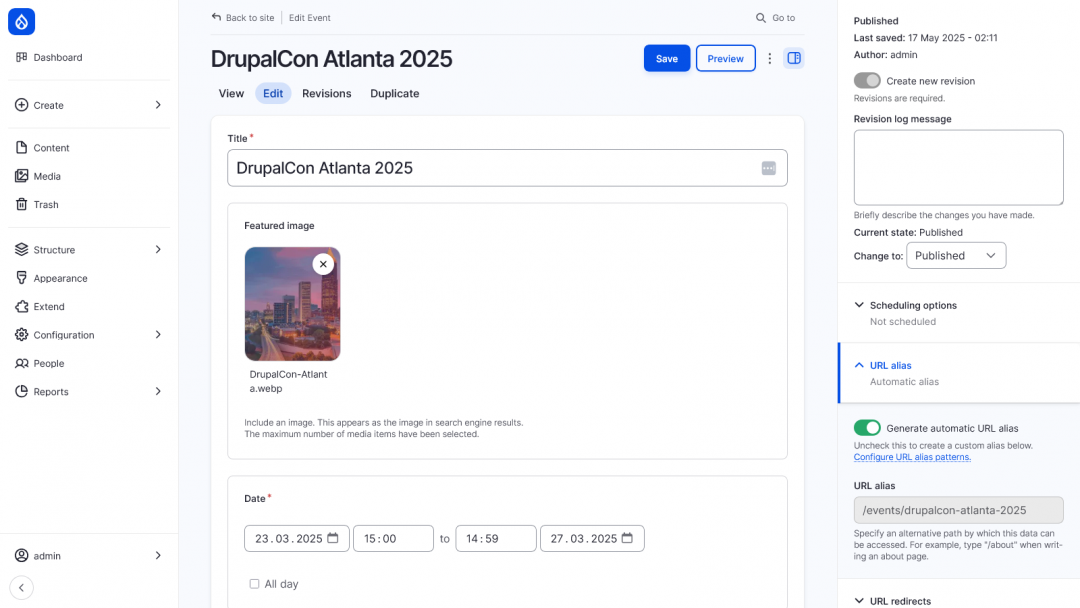1080x608 pixels.
Task: Switch to the View tab
Action: [x=231, y=93]
